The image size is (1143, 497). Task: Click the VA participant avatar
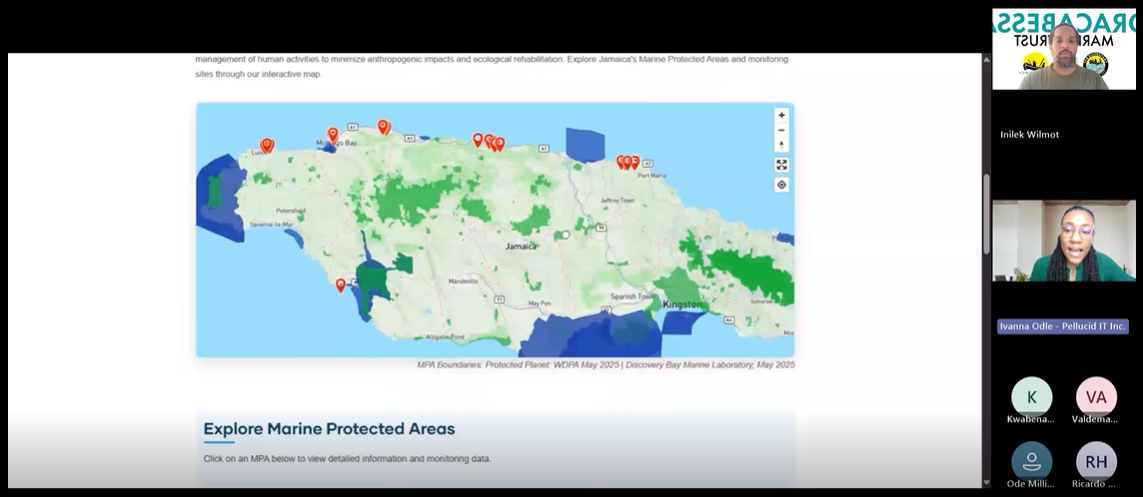[x=1096, y=397]
